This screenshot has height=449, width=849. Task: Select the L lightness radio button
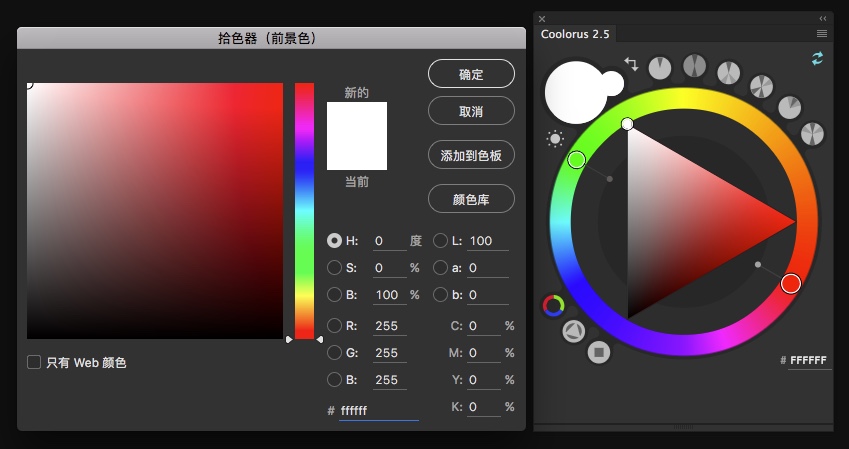tap(441, 241)
